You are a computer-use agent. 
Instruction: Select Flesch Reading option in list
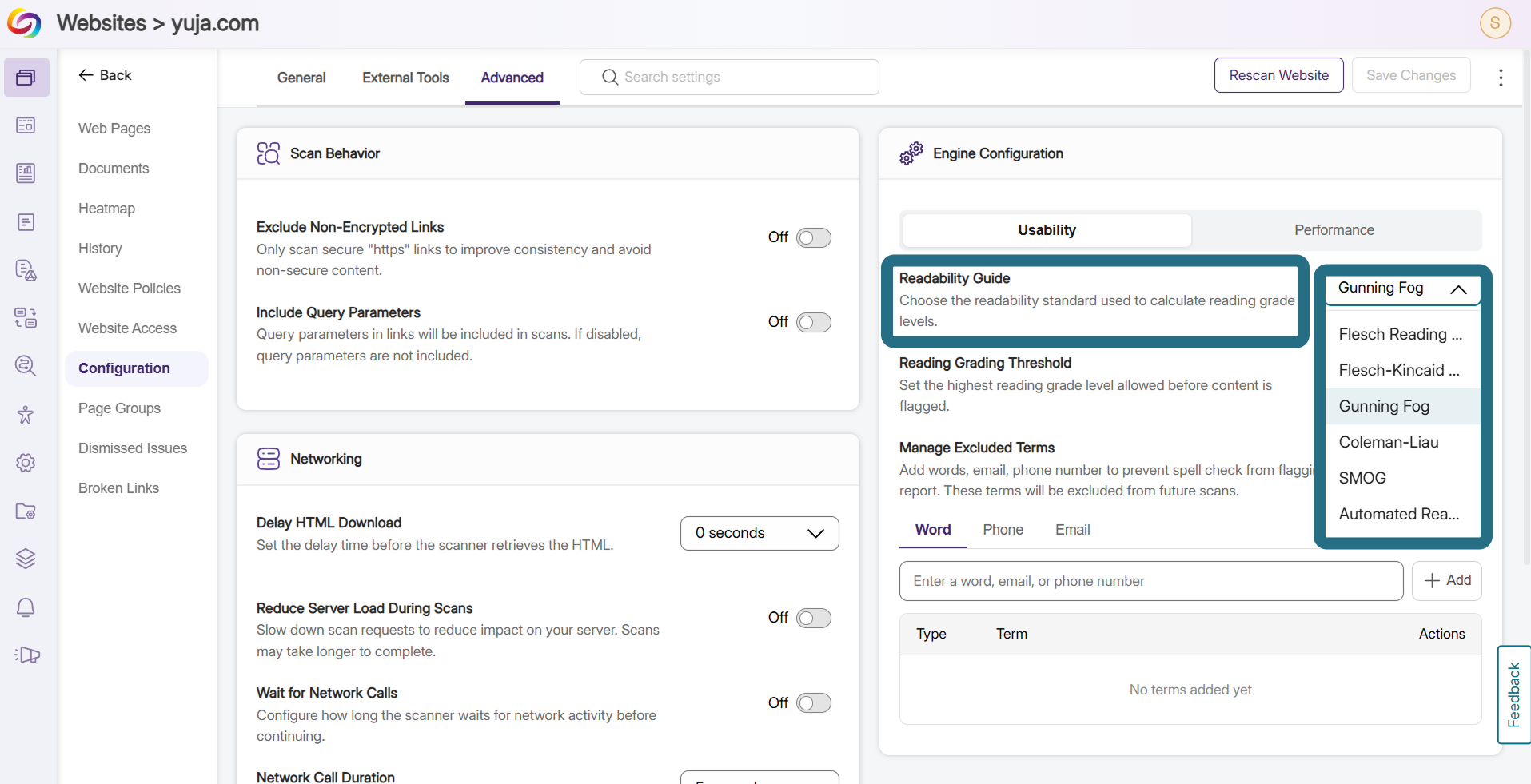pos(1403,334)
